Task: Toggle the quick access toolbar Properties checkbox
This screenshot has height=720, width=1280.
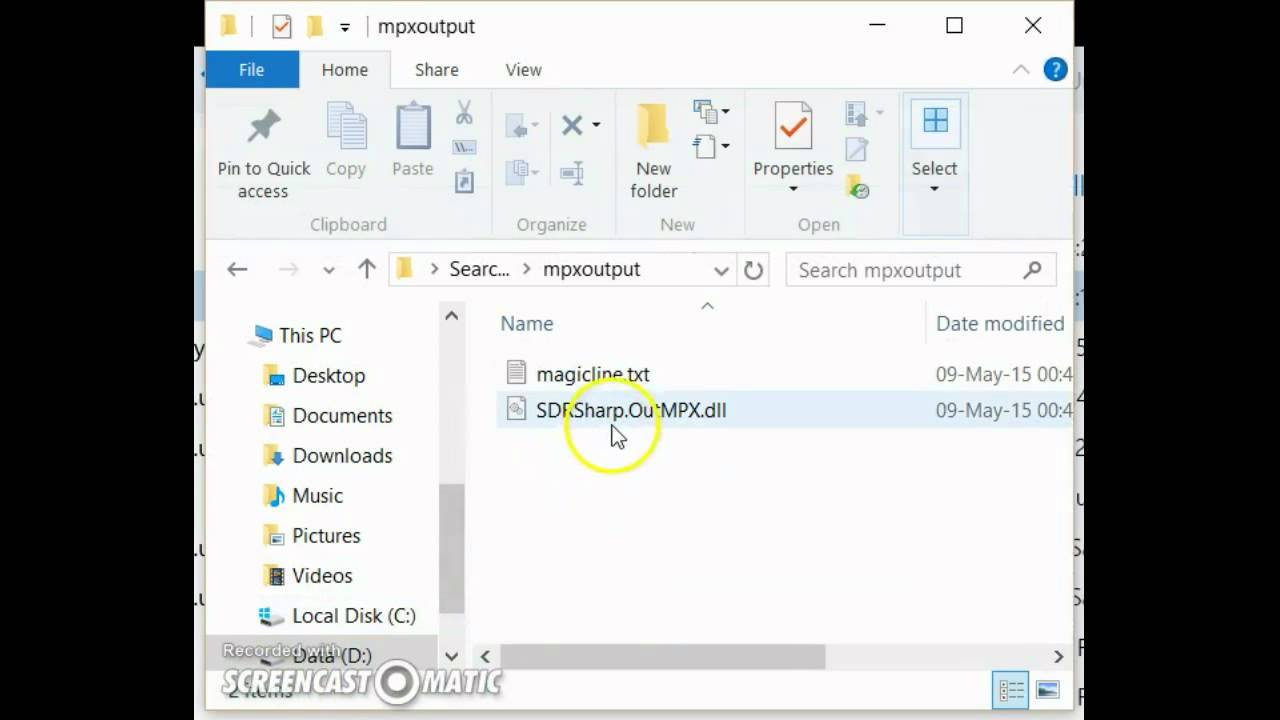Action: click(282, 27)
